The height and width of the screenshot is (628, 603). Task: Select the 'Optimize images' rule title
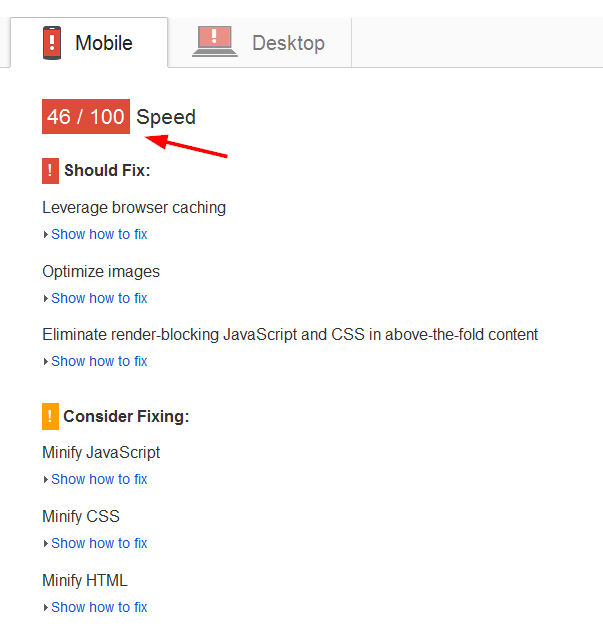click(x=101, y=272)
